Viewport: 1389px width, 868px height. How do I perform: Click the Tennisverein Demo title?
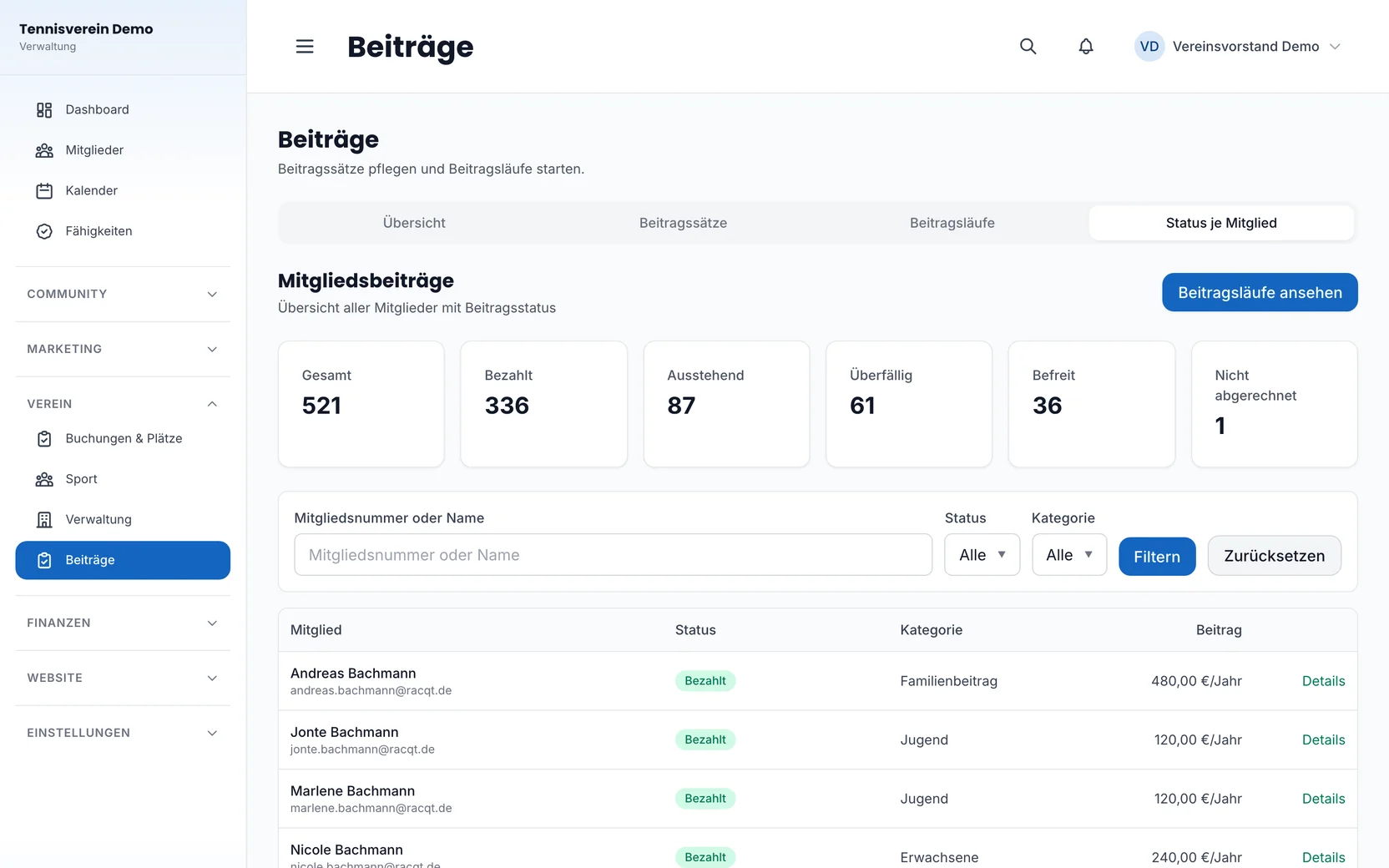(x=86, y=29)
